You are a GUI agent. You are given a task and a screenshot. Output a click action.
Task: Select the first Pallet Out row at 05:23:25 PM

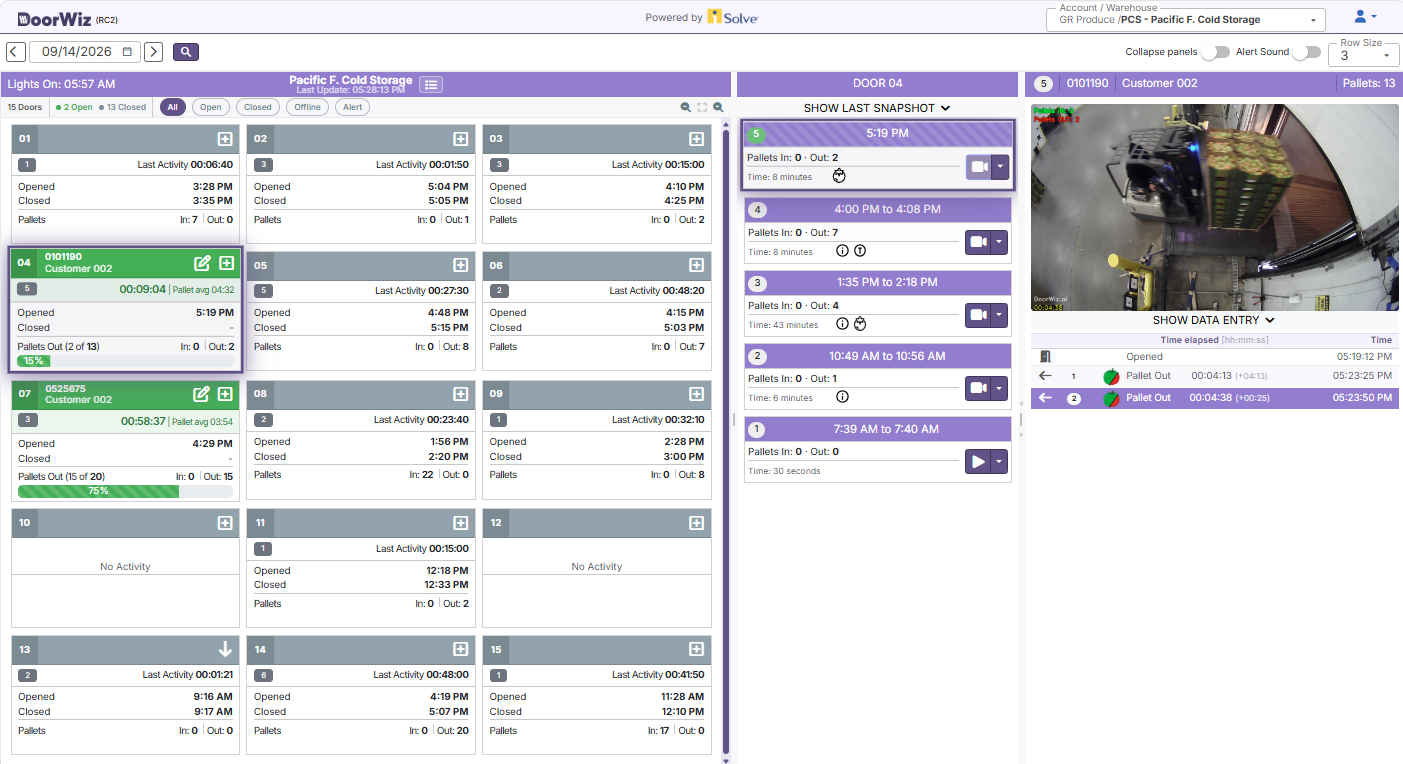point(1214,376)
